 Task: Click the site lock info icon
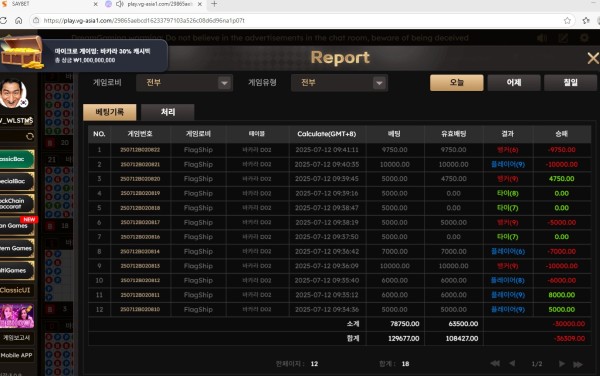(x=36, y=20)
